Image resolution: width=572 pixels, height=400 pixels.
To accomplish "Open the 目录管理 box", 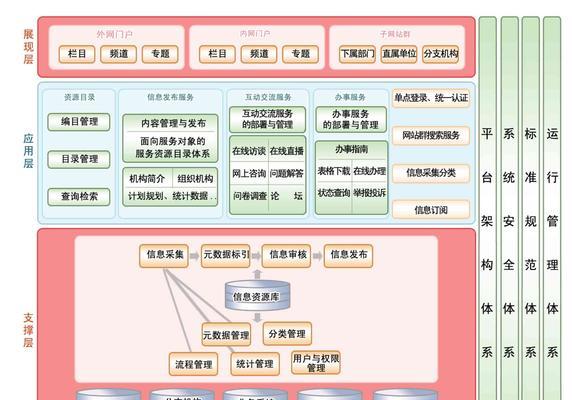I will coord(79,159).
